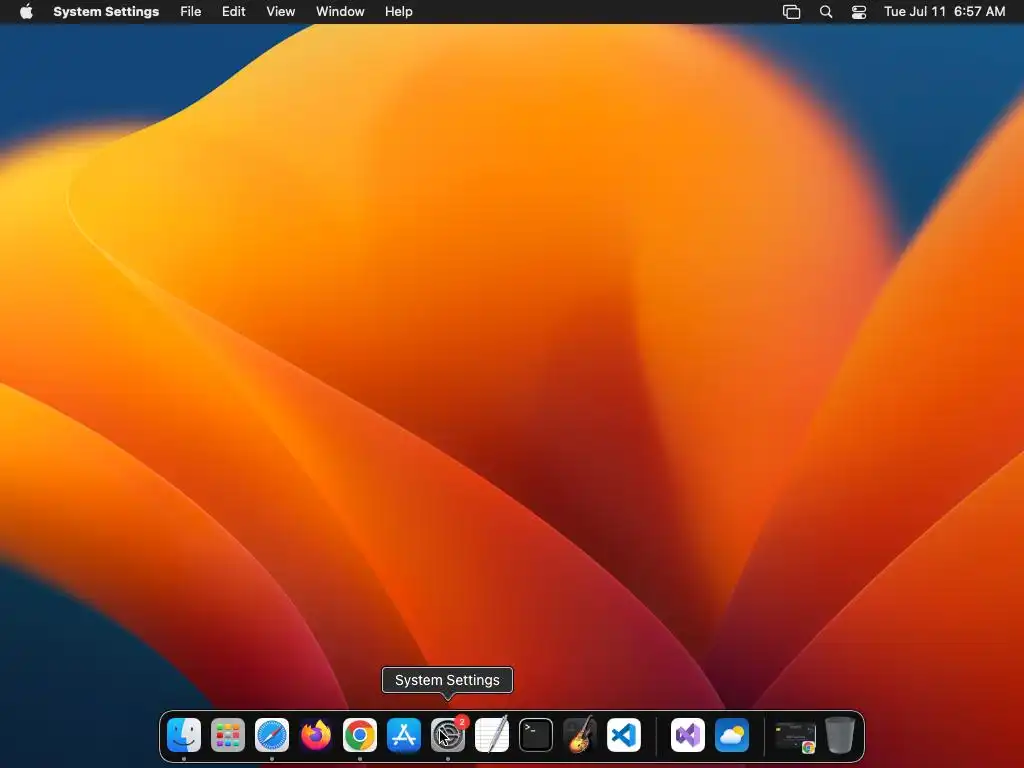Open the App Store icon
The width and height of the screenshot is (1024, 768).
coord(404,735)
